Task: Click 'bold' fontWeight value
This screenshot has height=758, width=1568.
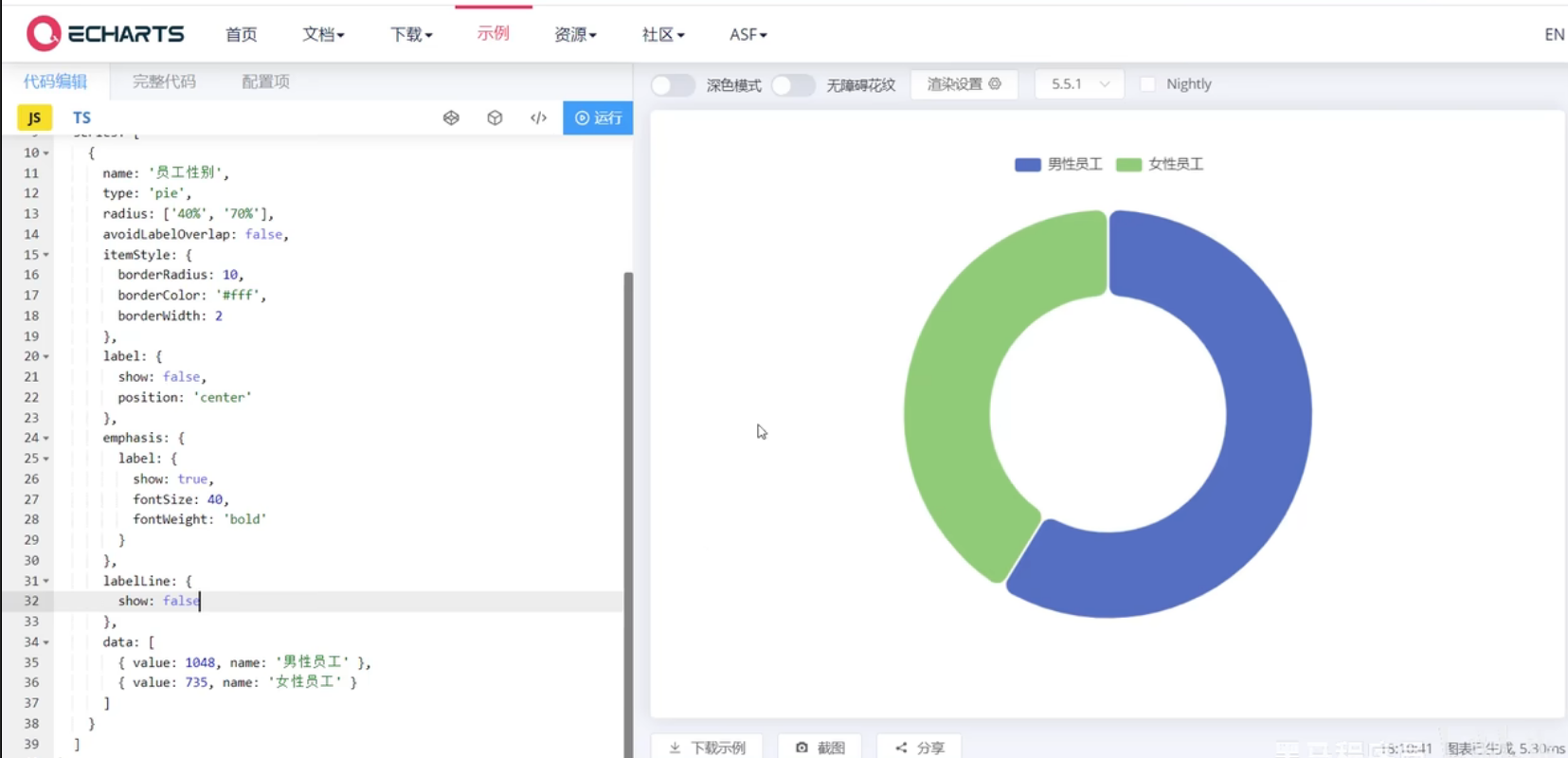Action: click(x=245, y=519)
